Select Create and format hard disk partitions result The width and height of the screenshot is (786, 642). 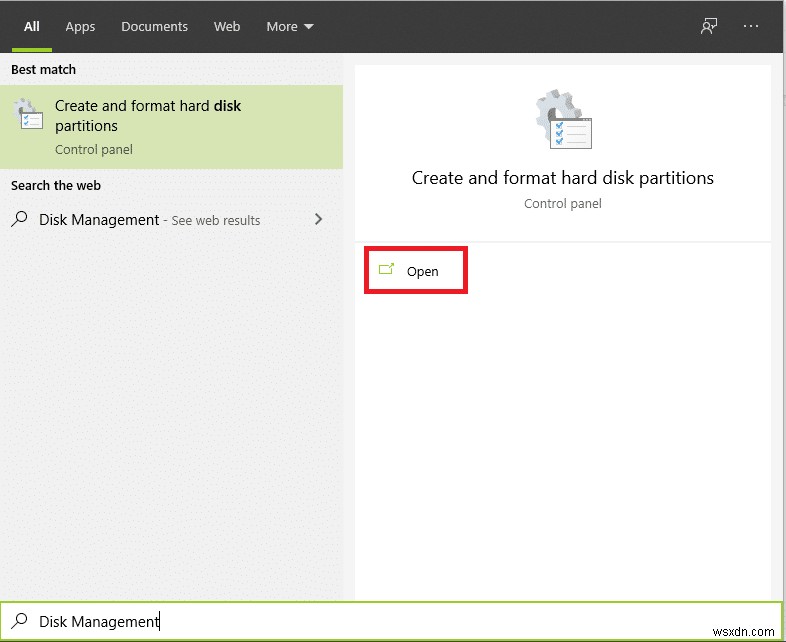click(x=171, y=127)
